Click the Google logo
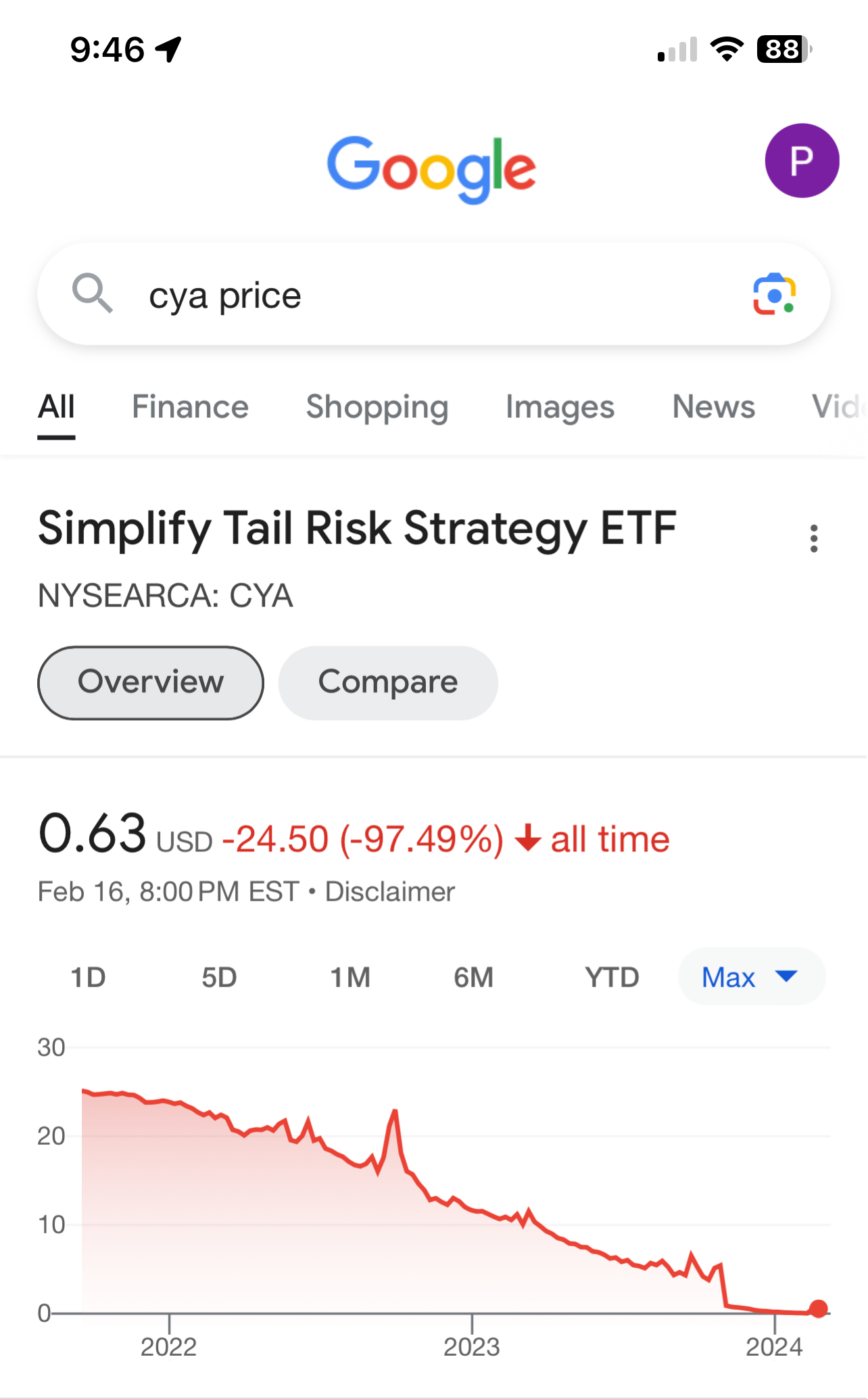 [x=431, y=169]
